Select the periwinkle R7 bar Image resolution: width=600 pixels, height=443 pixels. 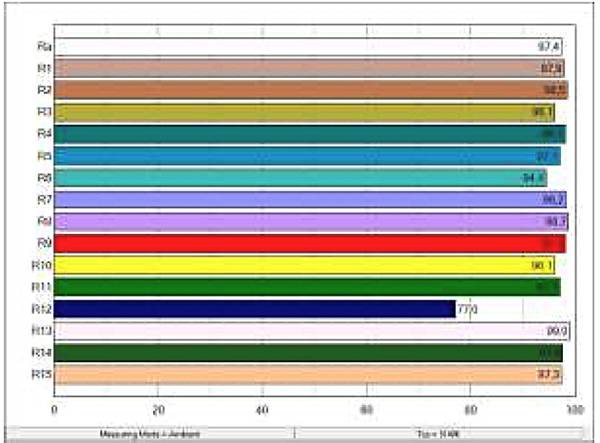[300, 200]
